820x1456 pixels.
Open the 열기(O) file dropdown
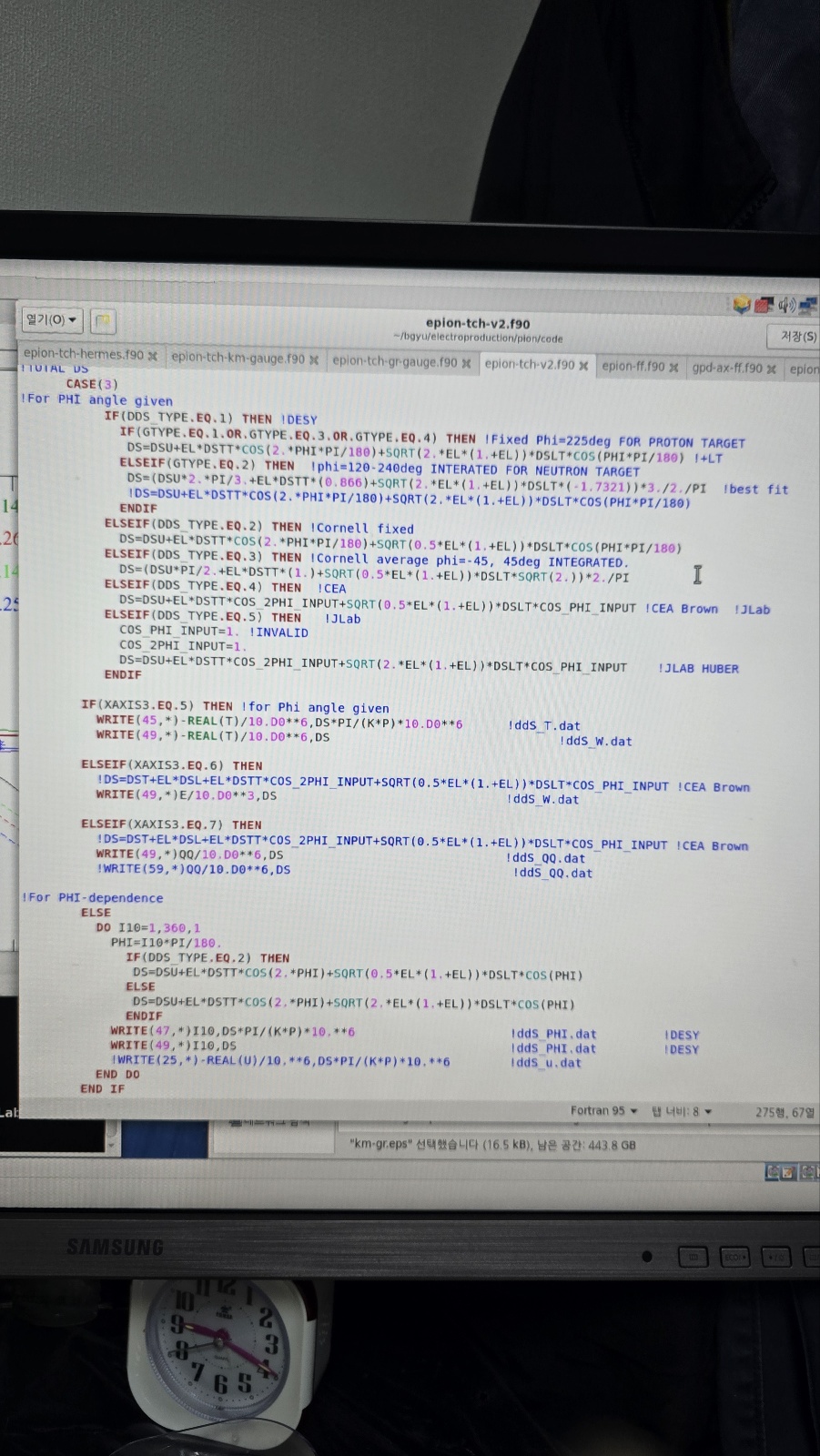click(51, 319)
